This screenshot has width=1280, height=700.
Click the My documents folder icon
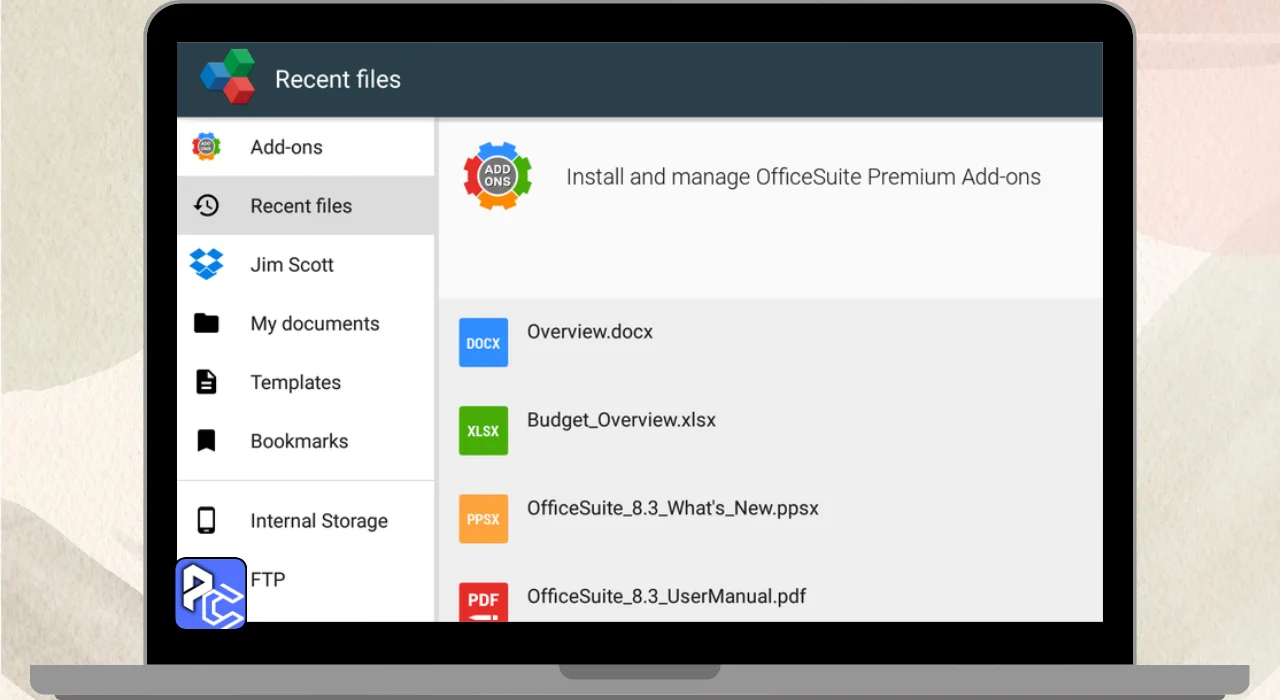pos(206,323)
